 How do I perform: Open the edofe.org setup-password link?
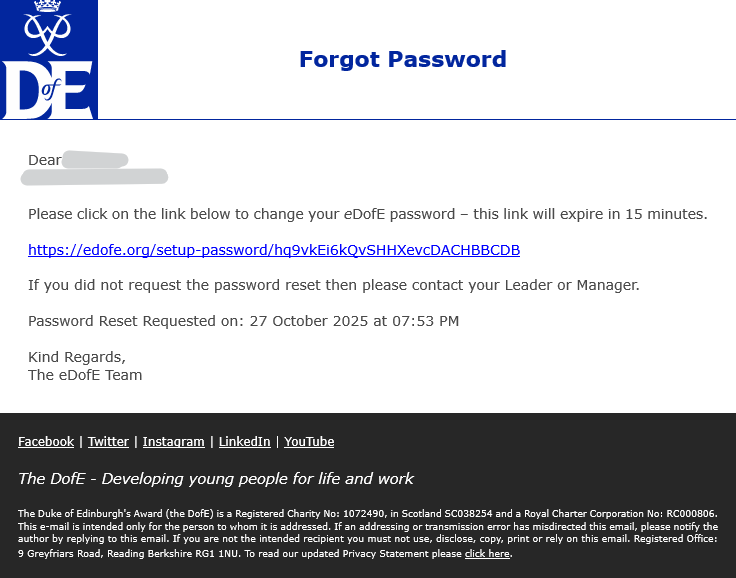[x=273, y=250]
